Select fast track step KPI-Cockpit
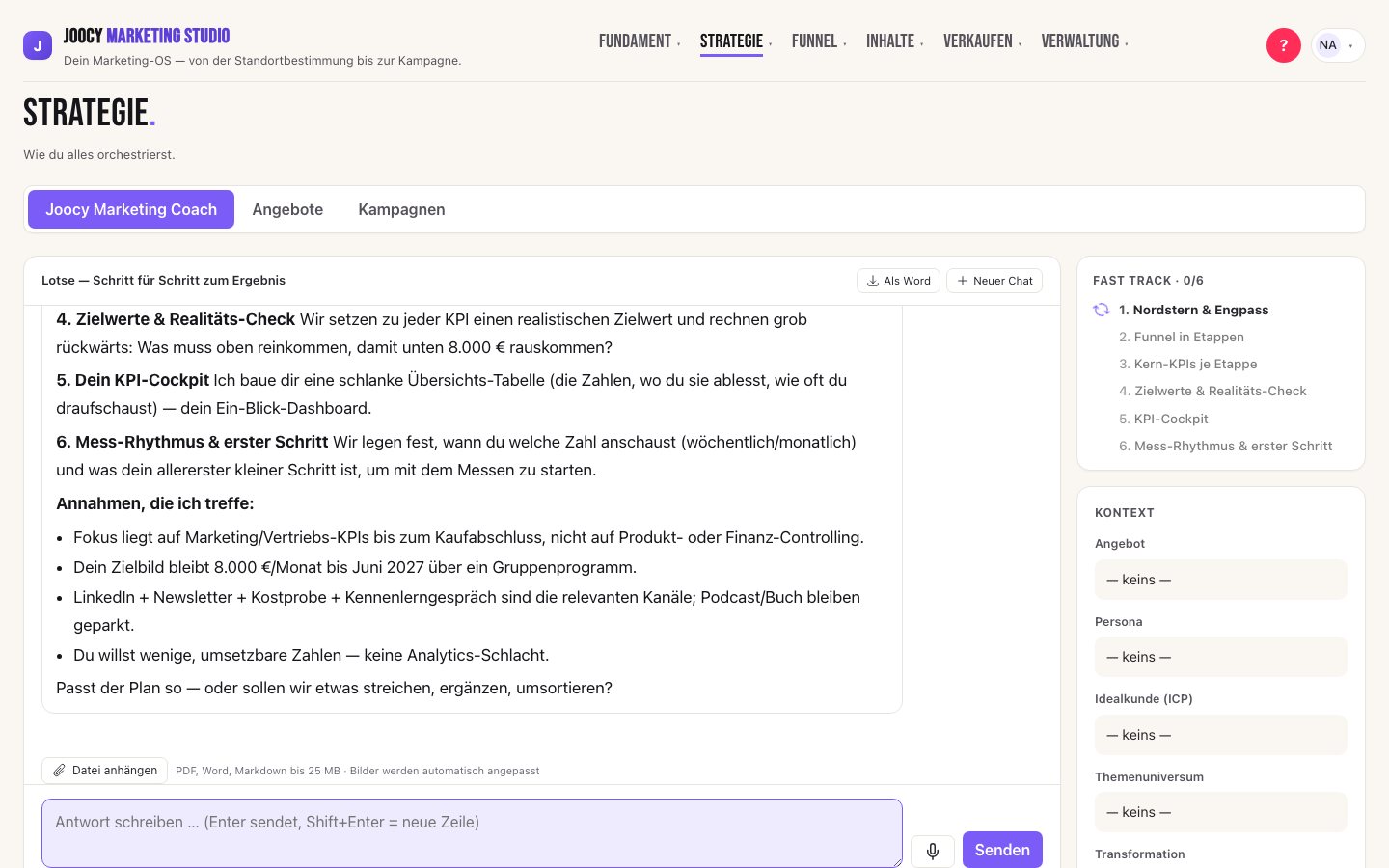This screenshot has height=868, width=1389. [x=1163, y=419]
